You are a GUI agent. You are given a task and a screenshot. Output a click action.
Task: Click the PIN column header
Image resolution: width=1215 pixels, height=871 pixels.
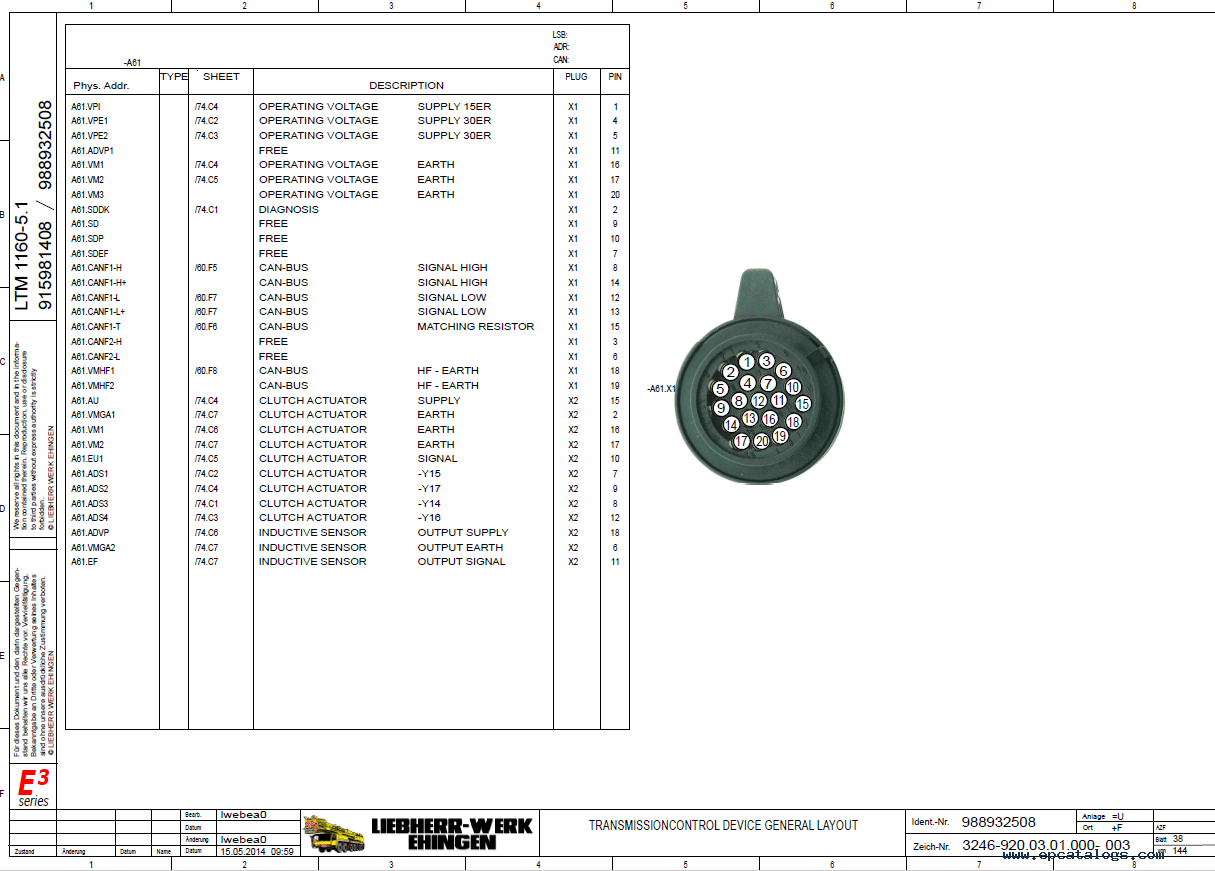click(x=615, y=77)
